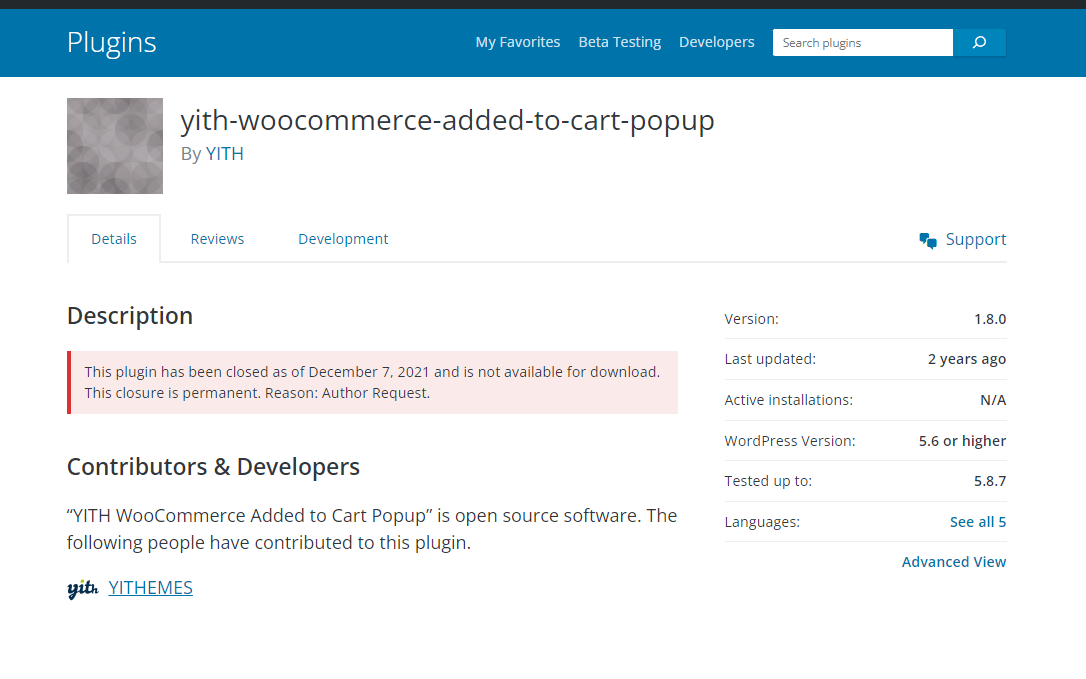Click the Languages: label
Screen dimensions: 1086x679
tap(762, 522)
